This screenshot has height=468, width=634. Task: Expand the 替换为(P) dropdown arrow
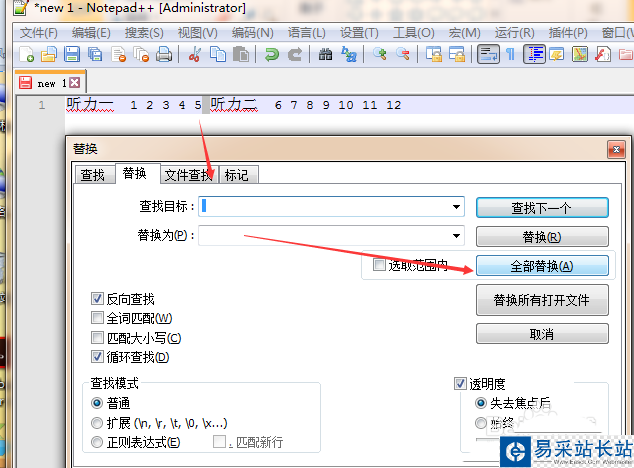[x=456, y=235]
